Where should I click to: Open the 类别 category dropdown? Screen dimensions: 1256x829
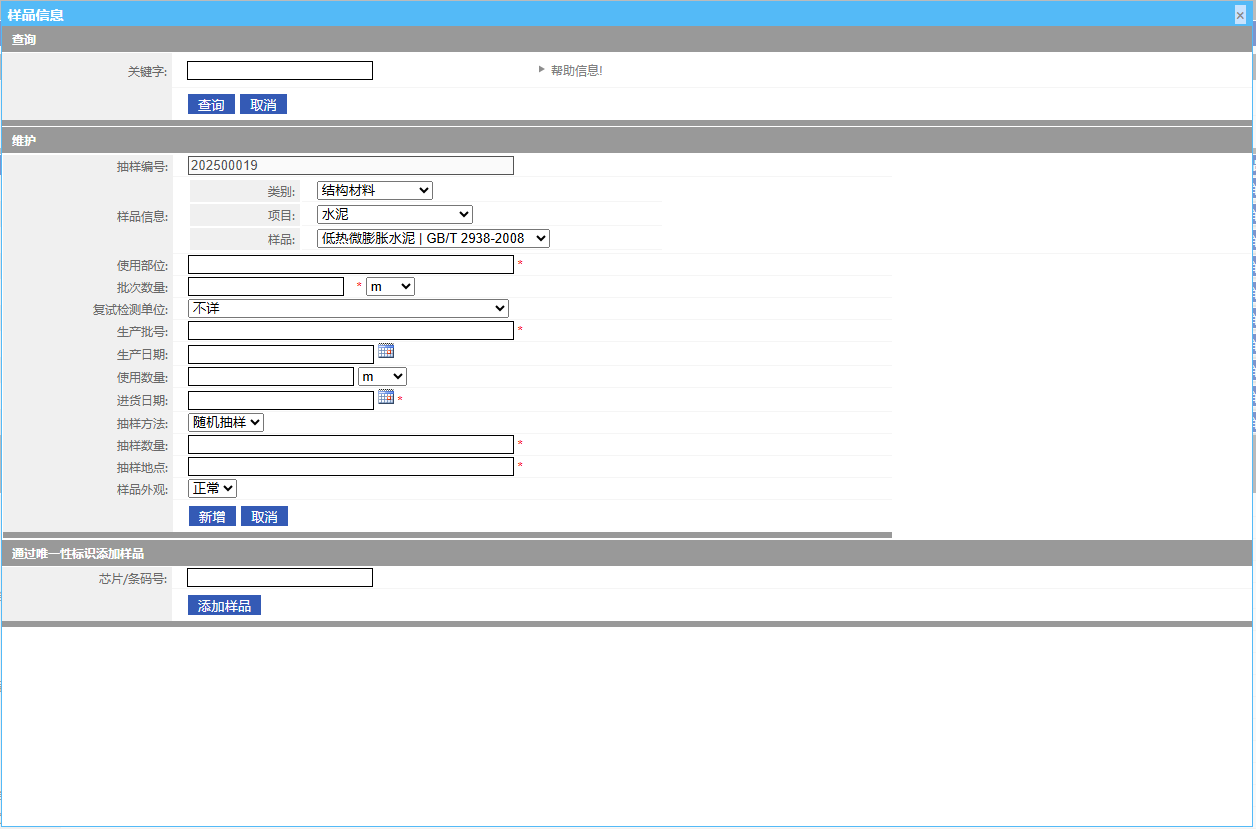click(x=374, y=190)
